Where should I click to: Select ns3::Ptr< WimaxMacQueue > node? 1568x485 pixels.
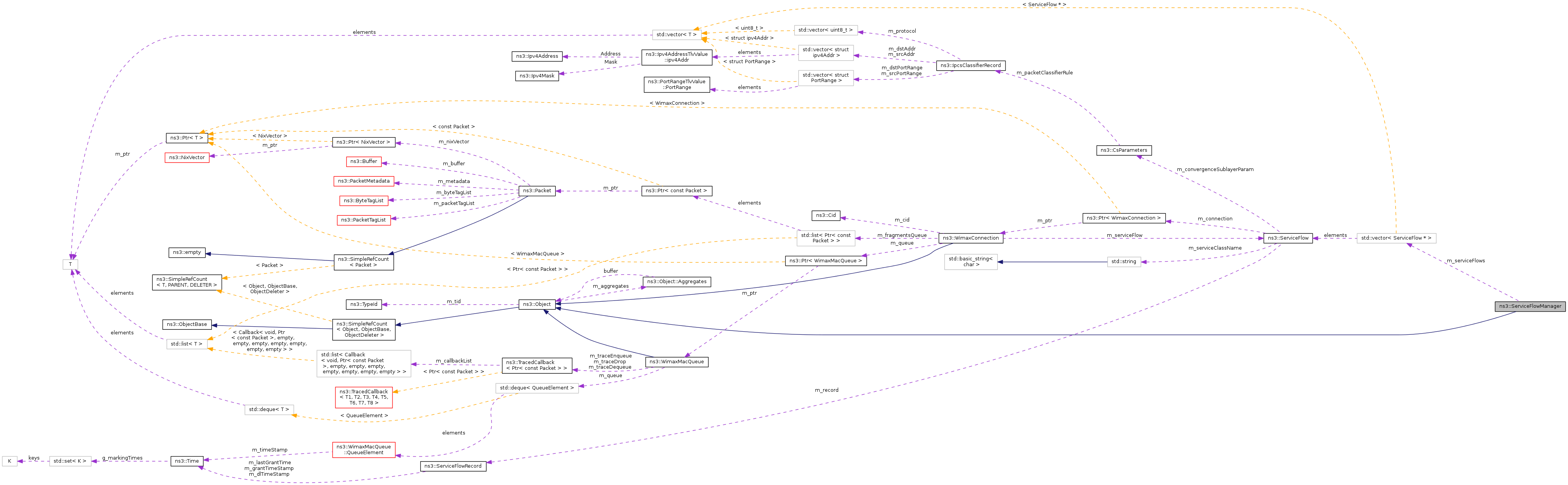coord(825,260)
